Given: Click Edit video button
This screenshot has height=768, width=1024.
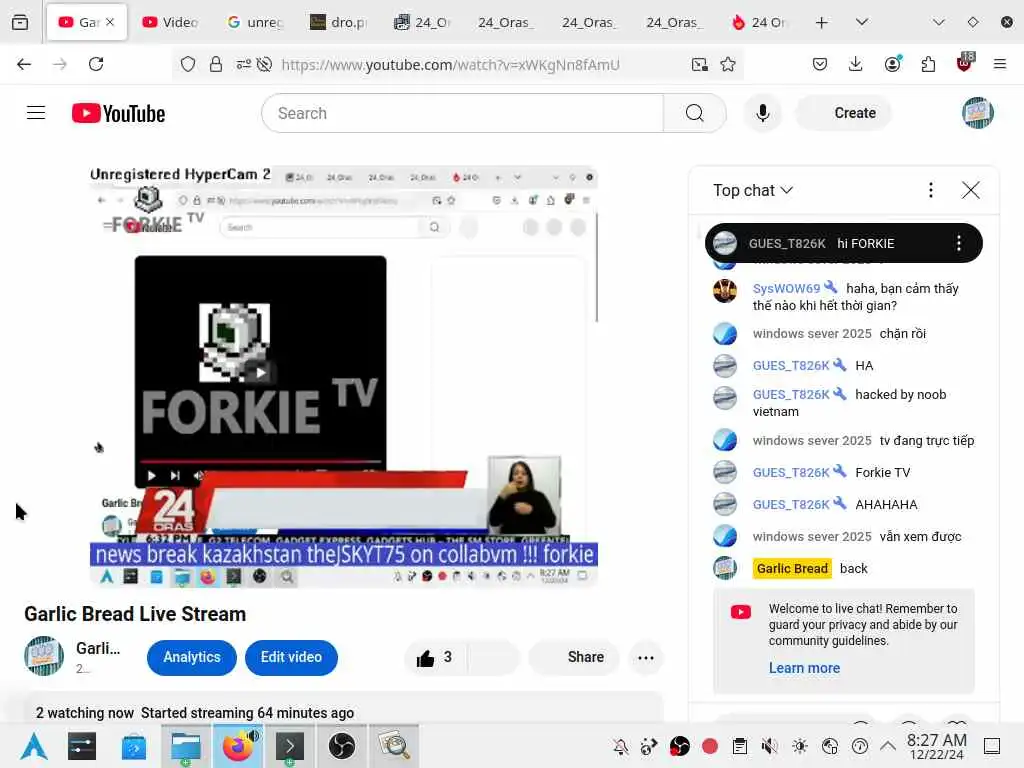Looking at the screenshot, I should tap(291, 658).
